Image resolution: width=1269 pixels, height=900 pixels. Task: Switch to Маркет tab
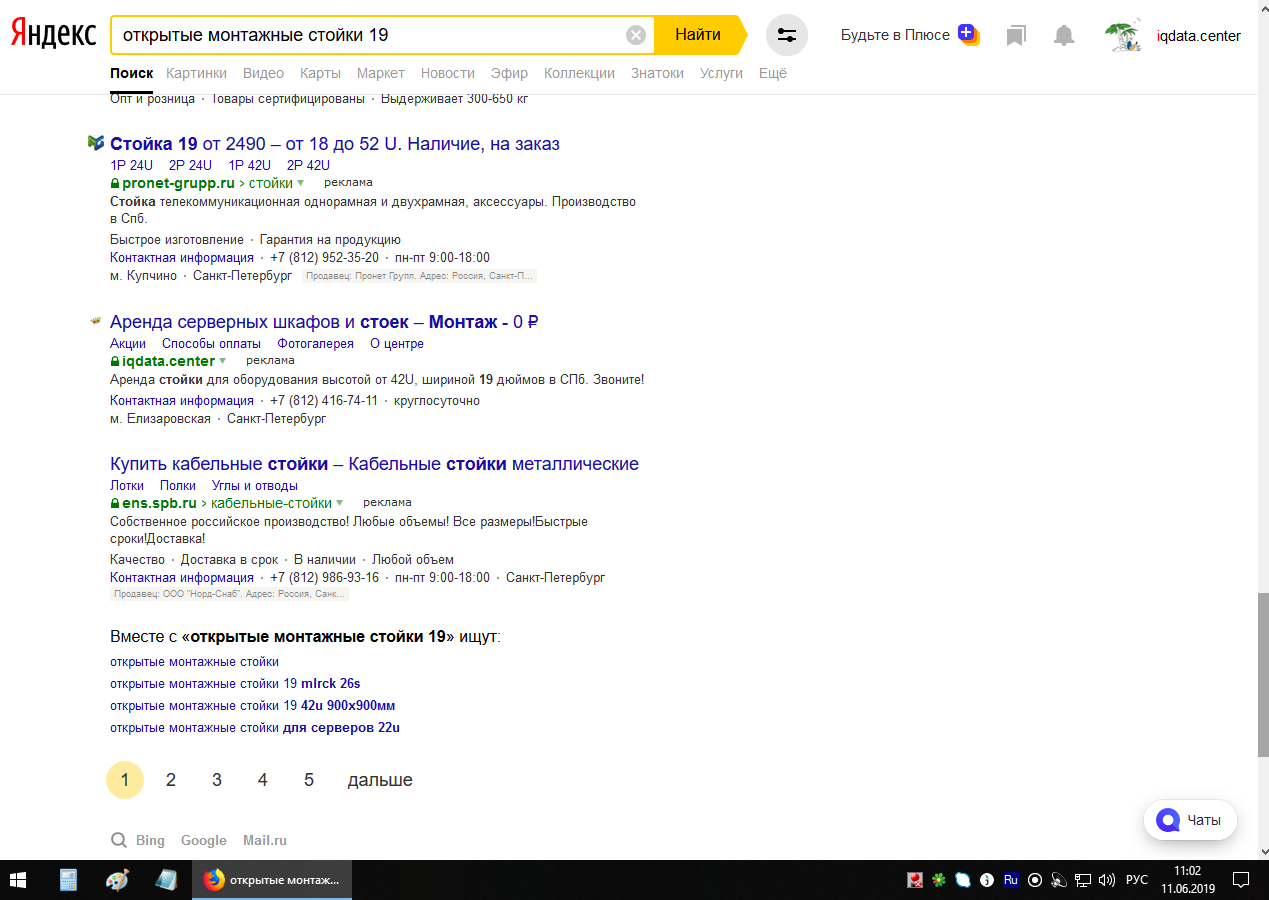(381, 73)
